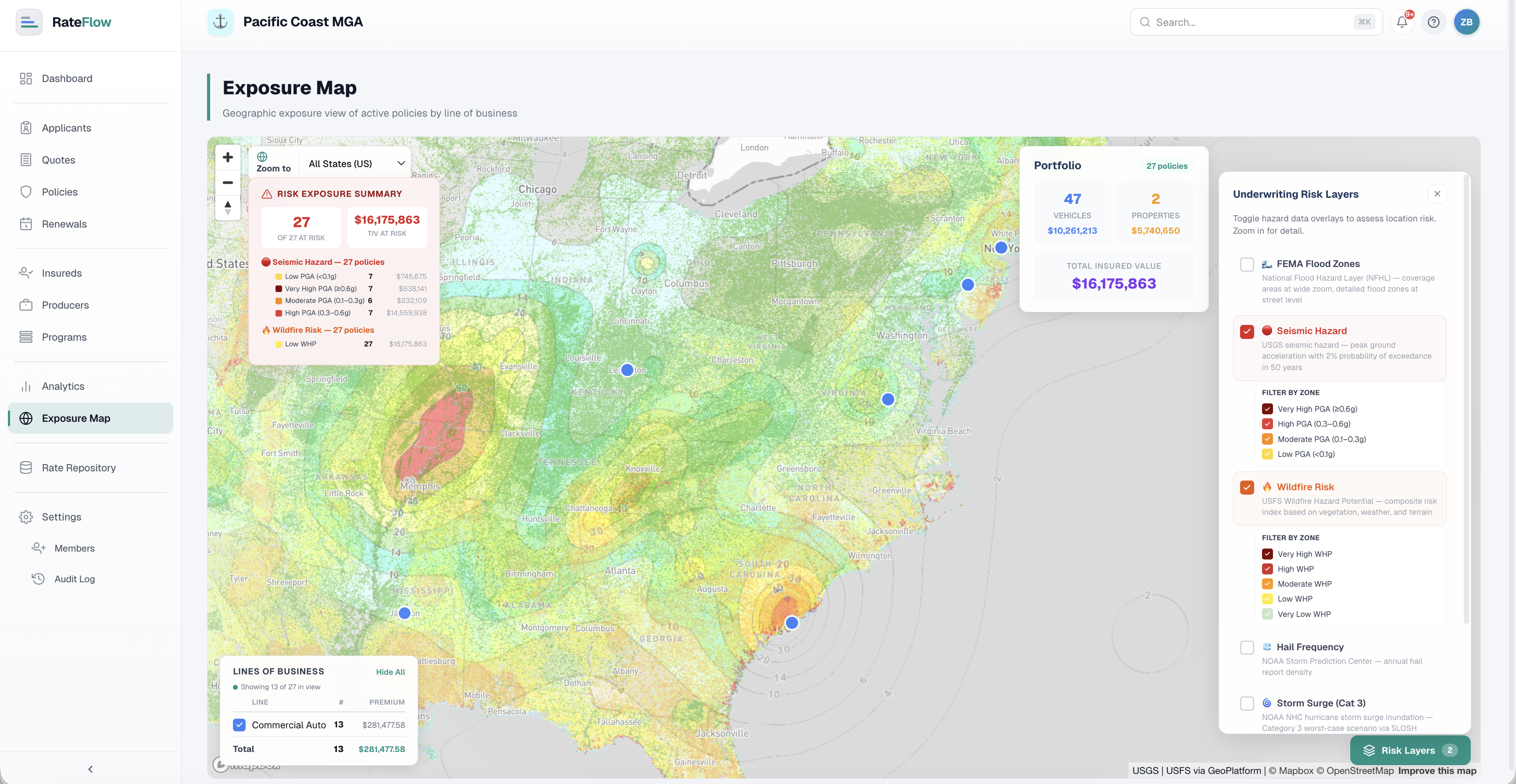The image size is (1516, 784).
Task: Uncheck the High WHP zone filter
Action: coord(1267,569)
